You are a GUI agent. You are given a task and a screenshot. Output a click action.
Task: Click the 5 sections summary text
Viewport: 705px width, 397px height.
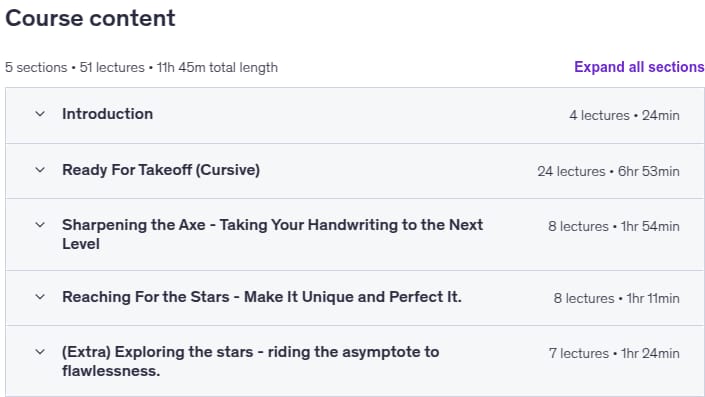click(x=36, y=67)
